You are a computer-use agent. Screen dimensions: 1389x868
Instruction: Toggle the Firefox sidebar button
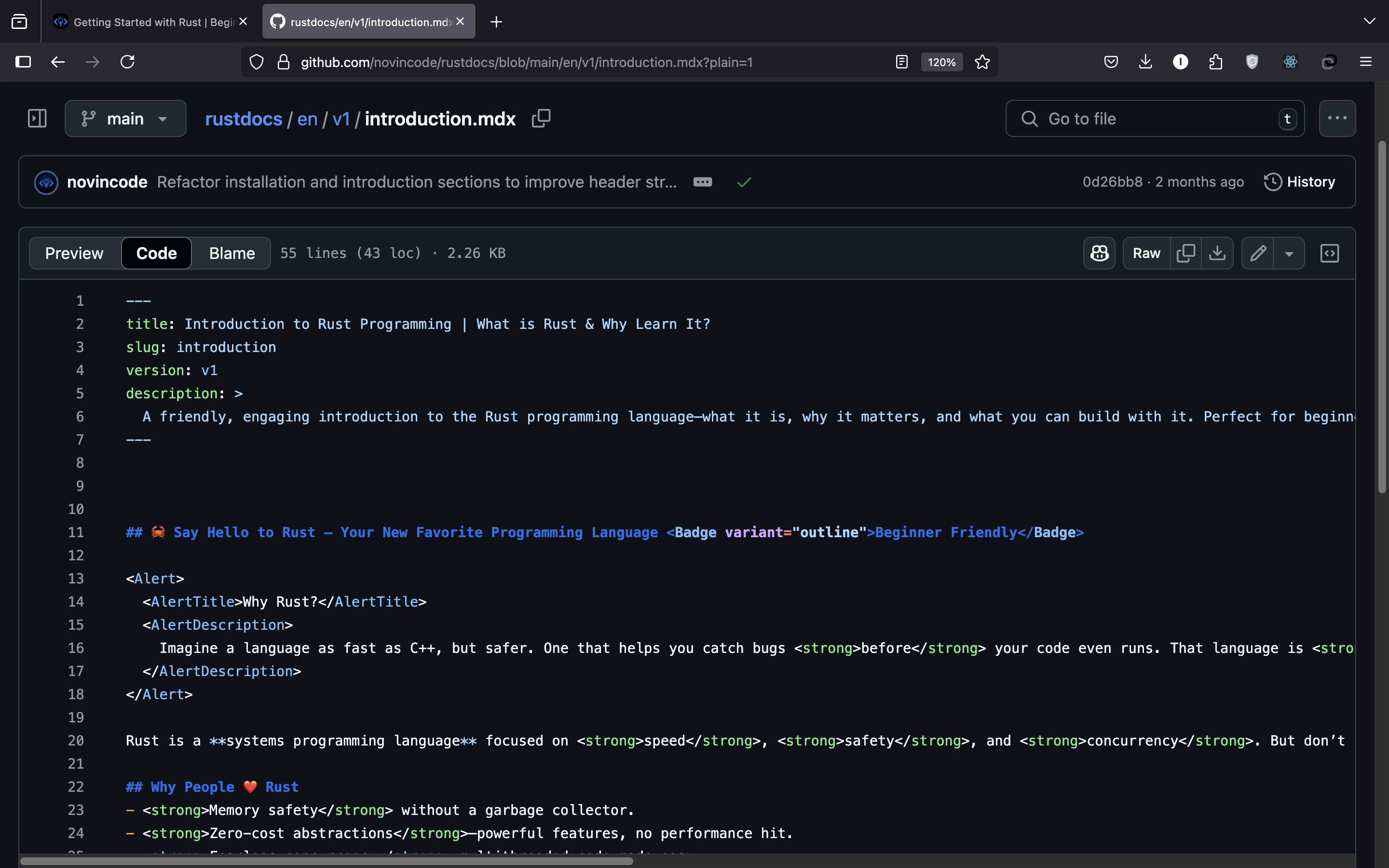[x=23, y=62]
